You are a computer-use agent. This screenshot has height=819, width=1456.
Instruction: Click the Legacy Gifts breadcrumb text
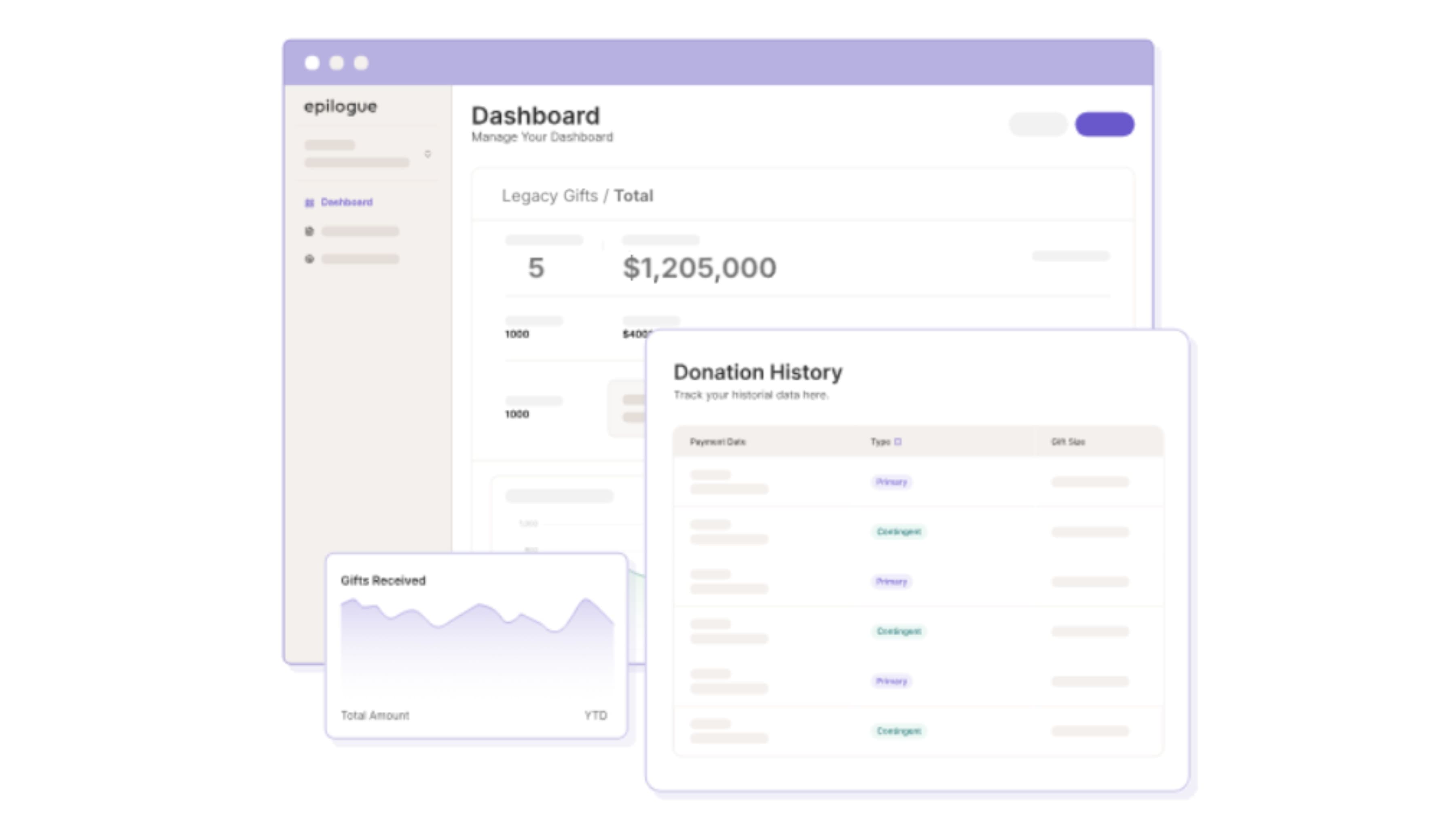[549, 196]
